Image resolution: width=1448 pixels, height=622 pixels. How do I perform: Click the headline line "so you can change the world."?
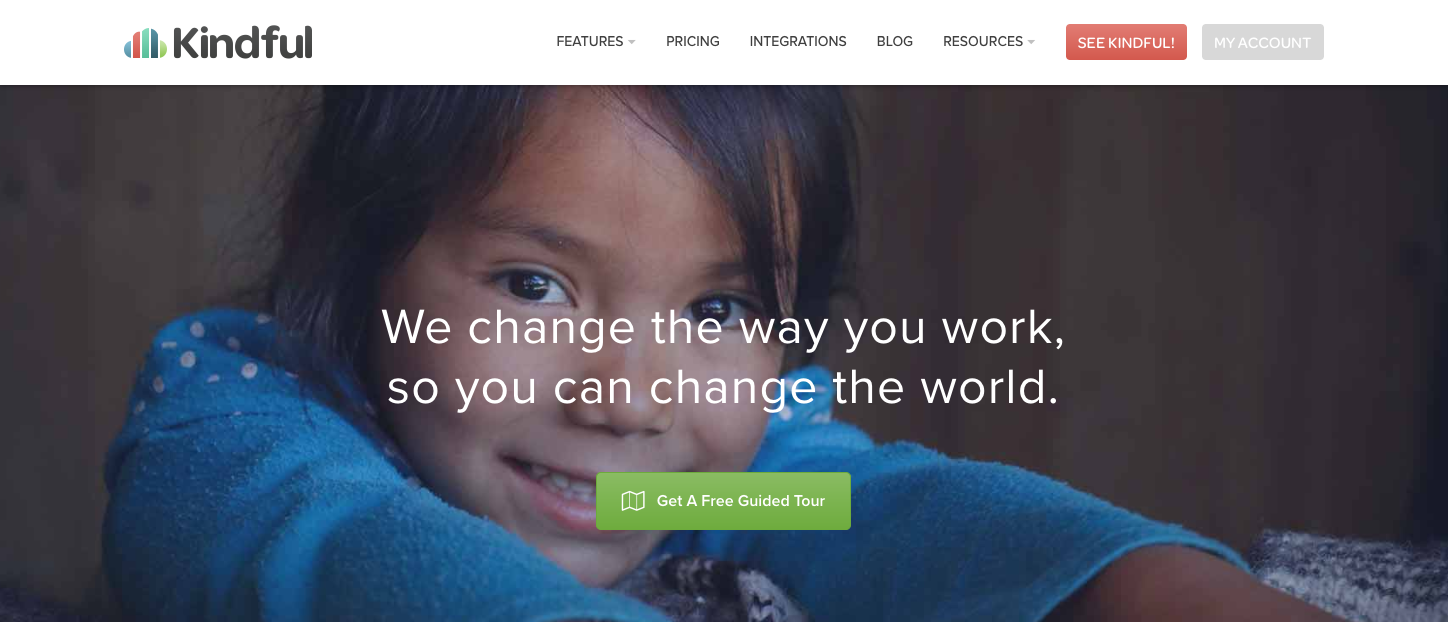pyautogui.click(x=723, y=388)
